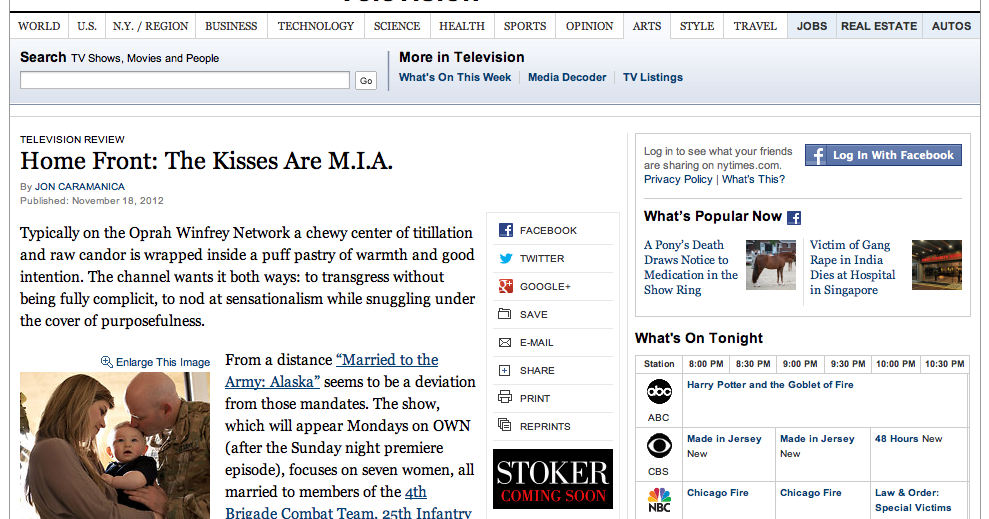989x519 pixels.
Task: Open the 9:00 PM Chicago Fire listing
Action: 811,493
